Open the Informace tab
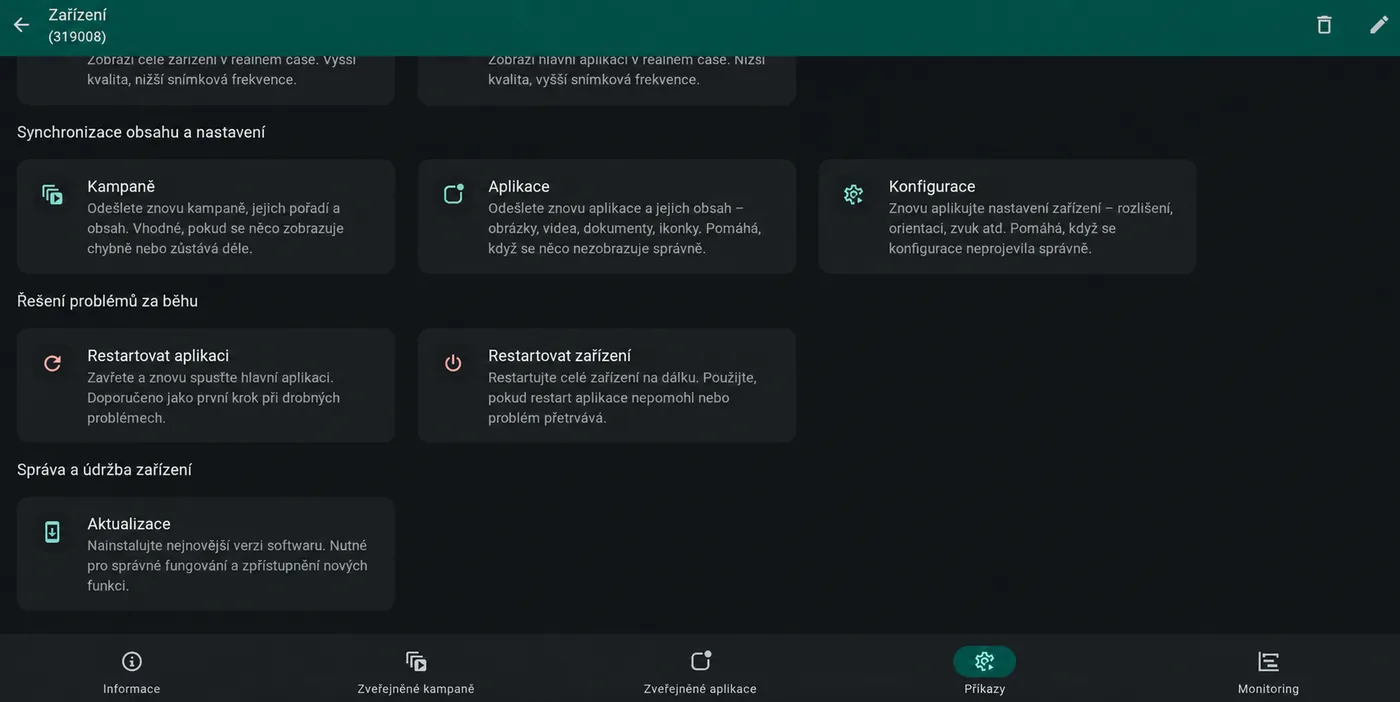 131,672
